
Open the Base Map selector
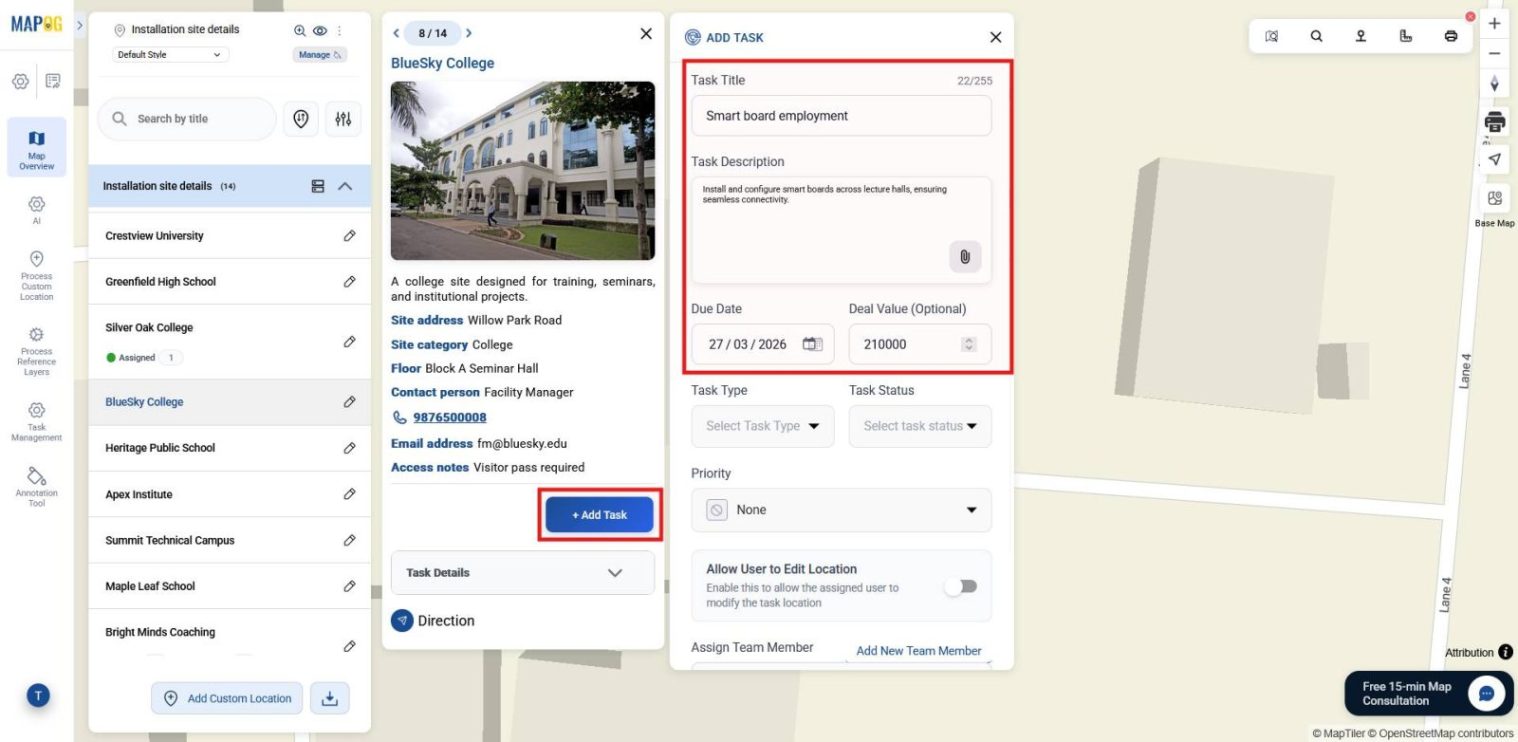1494,198
